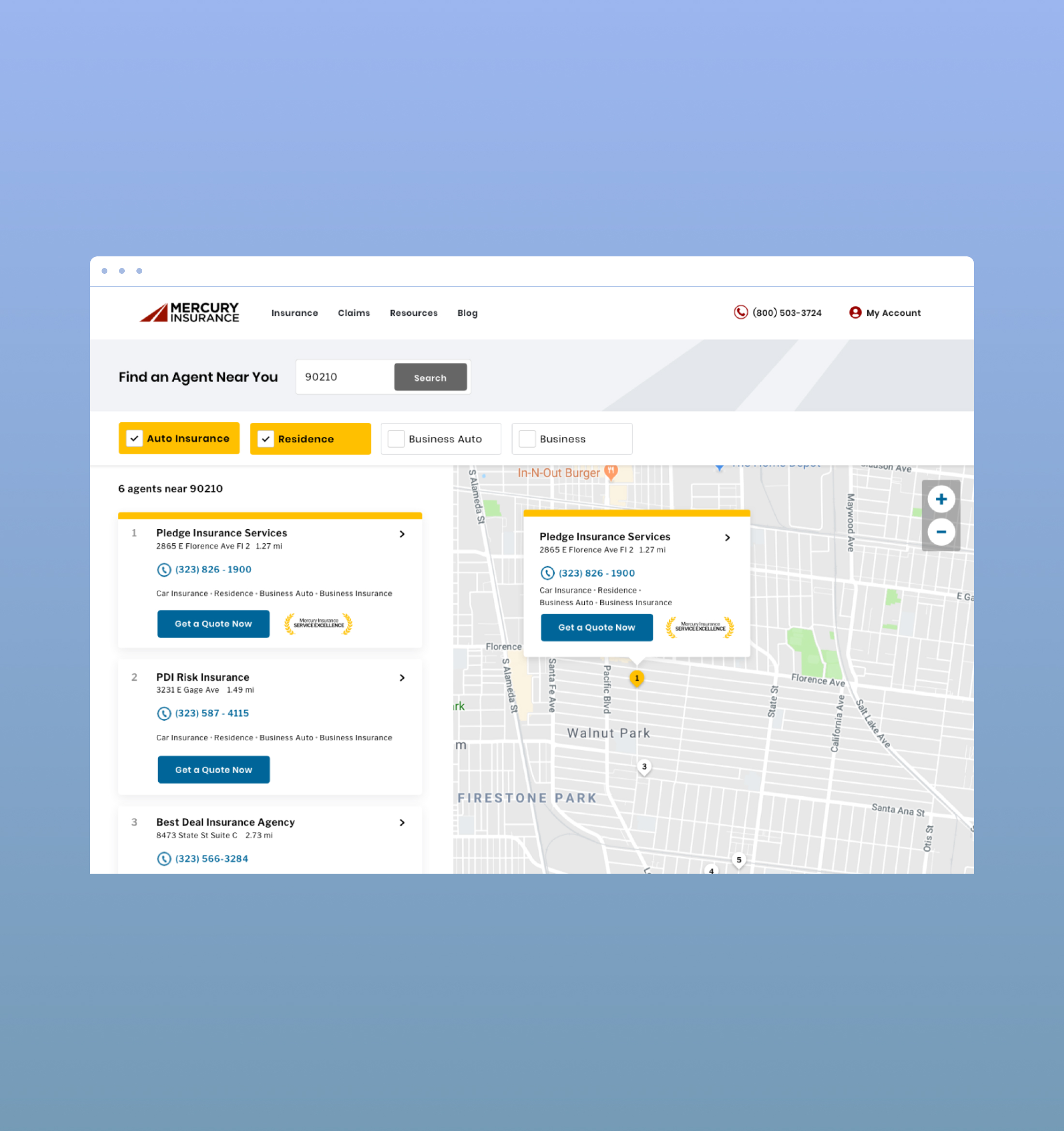Zoom out on the map
Viewport: 1064px width, 1131px height.
tap(941, 532)
